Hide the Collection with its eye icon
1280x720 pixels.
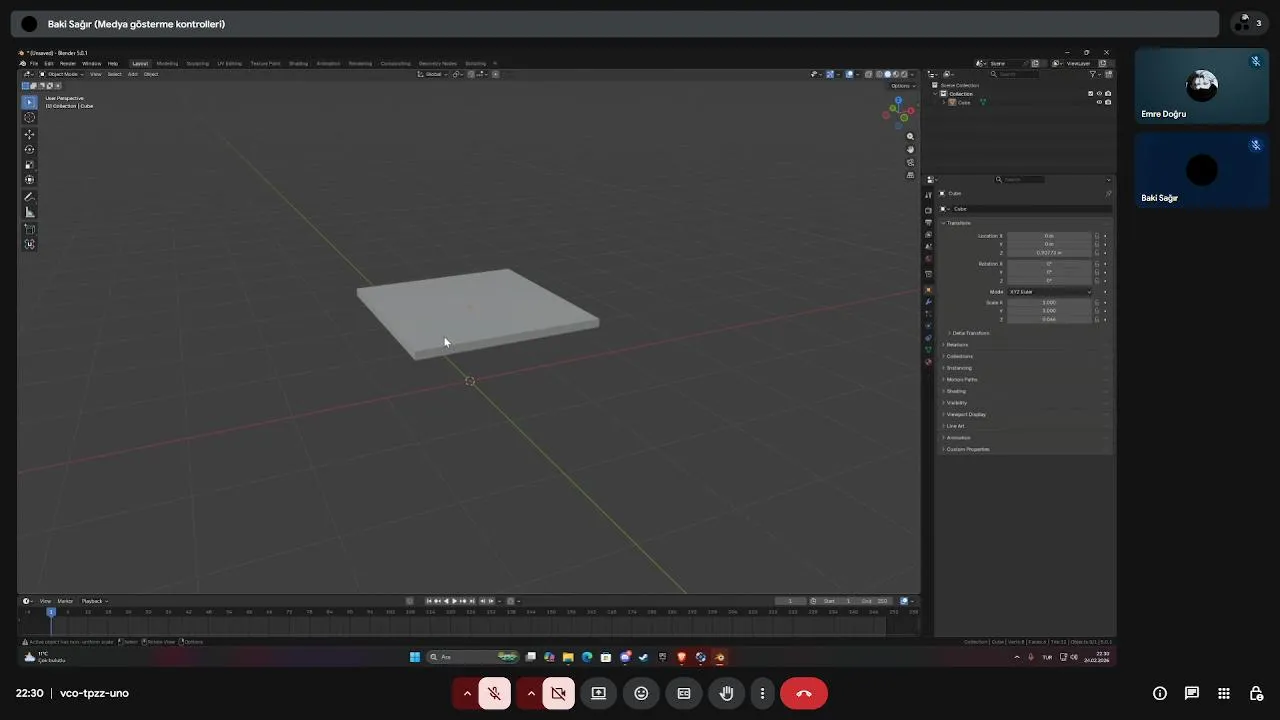pos(1099,93)
